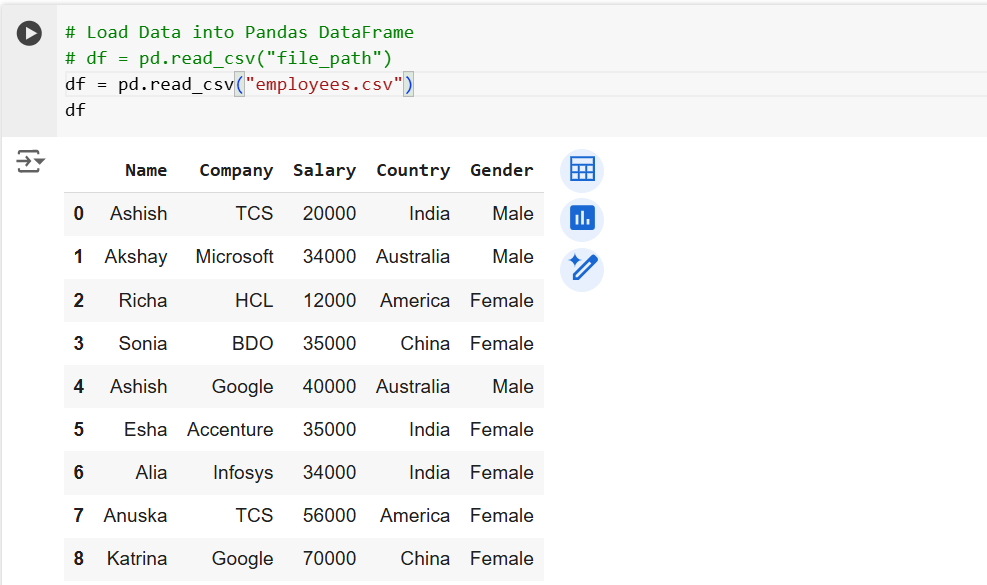Click the employees.csv string in the code

point(322,84)
